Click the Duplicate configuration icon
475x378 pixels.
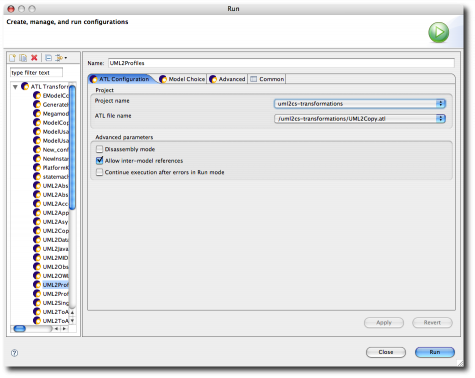tap(23, 58)
